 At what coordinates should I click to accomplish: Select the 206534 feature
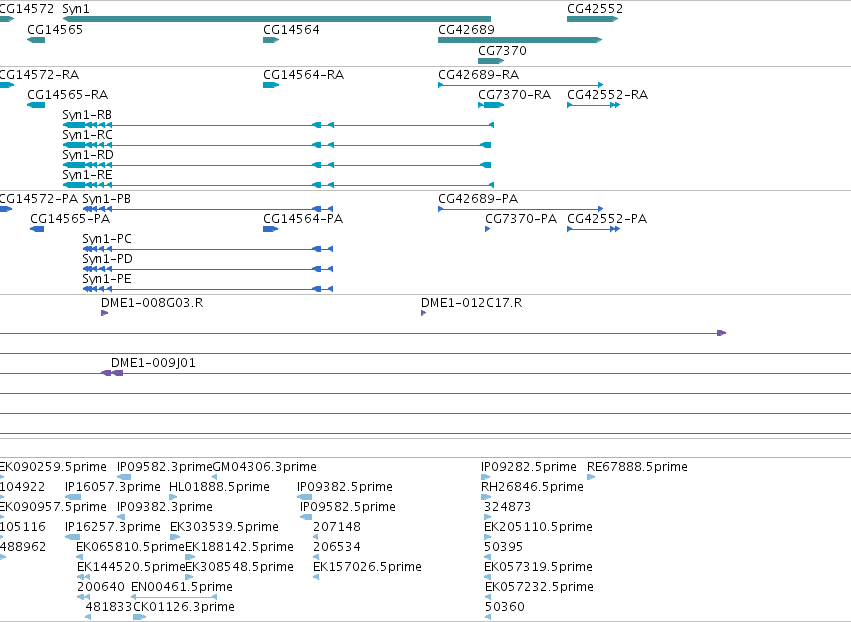316,557
